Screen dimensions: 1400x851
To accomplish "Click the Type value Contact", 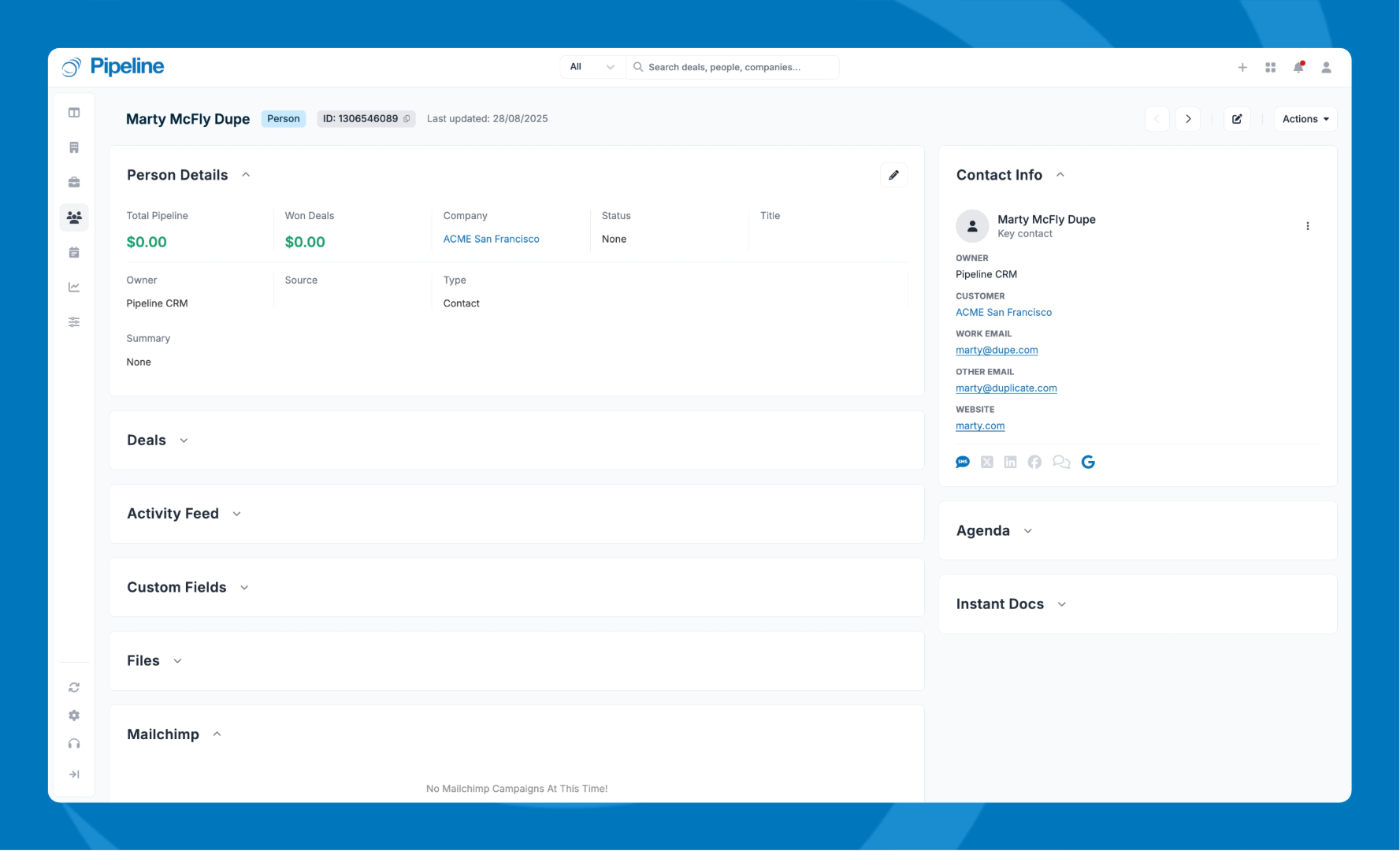I will [x=461, y=304].
